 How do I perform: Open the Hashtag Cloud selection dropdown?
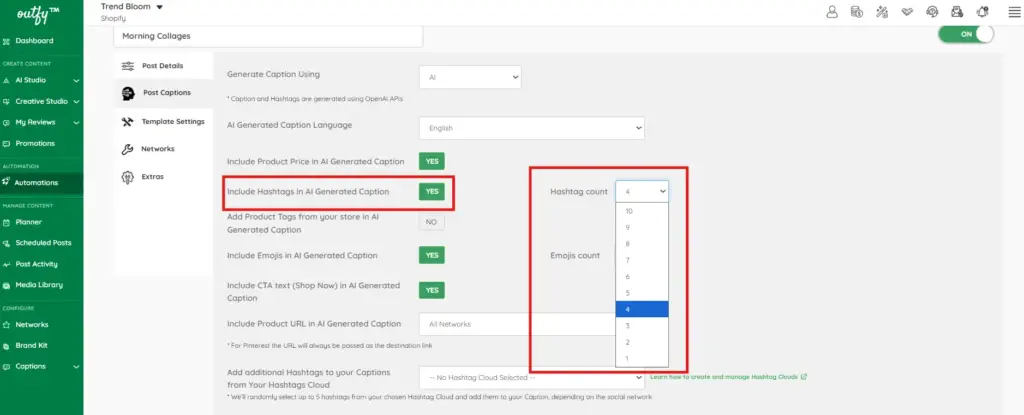[532, 378]
